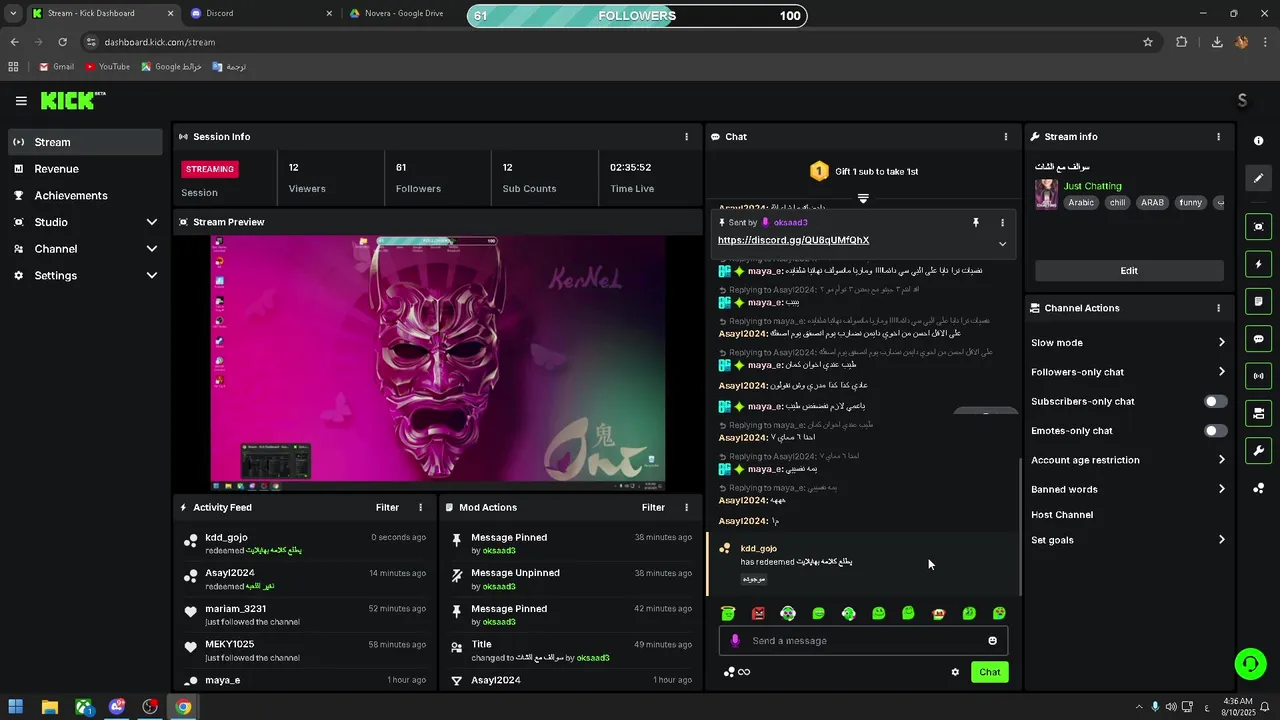Open the pinned Discord invite link

coord(793,241)
